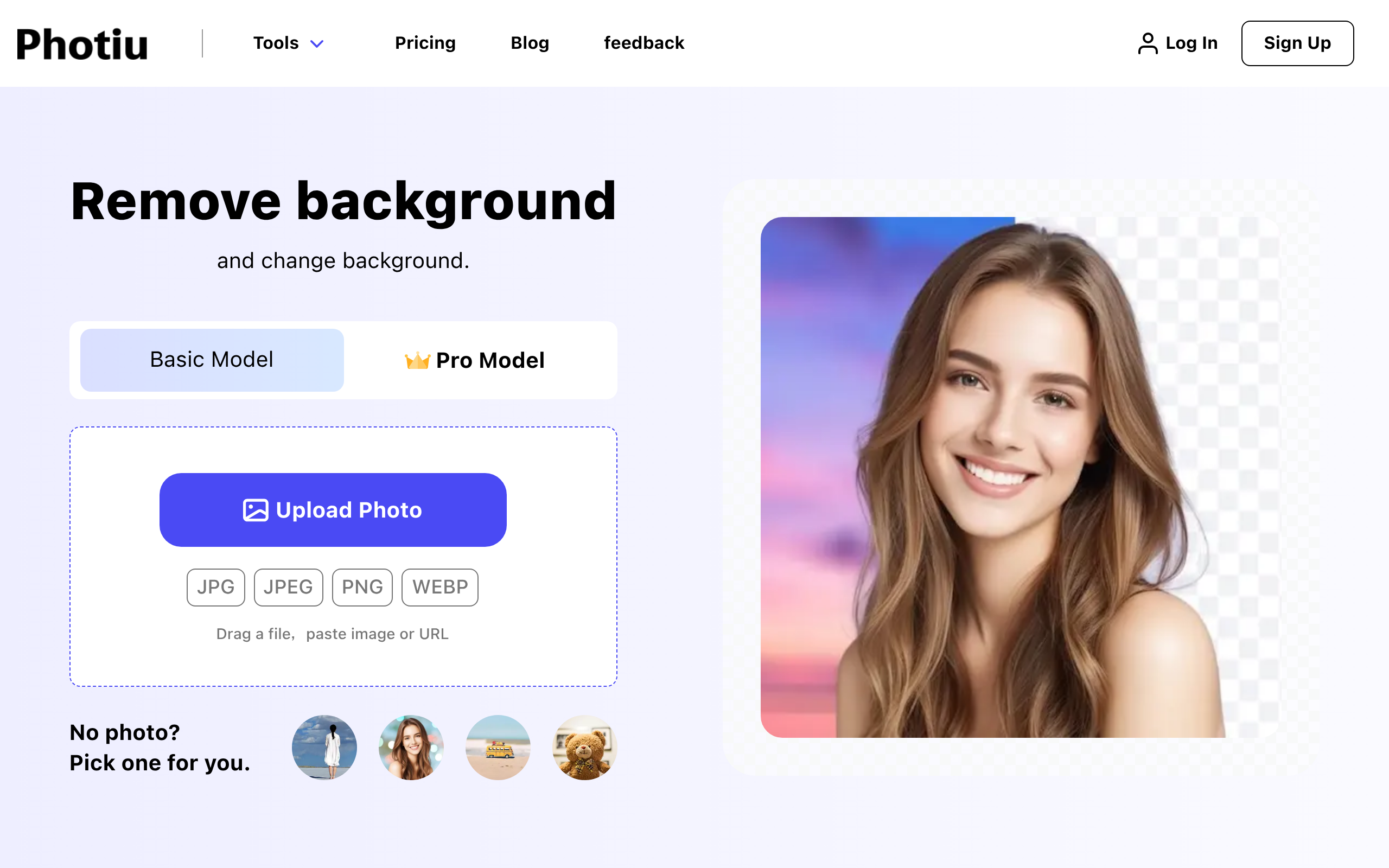Click 'paste image or URL' text
1389x868 pixels.
pyautogui.click(x=377, y=634)
